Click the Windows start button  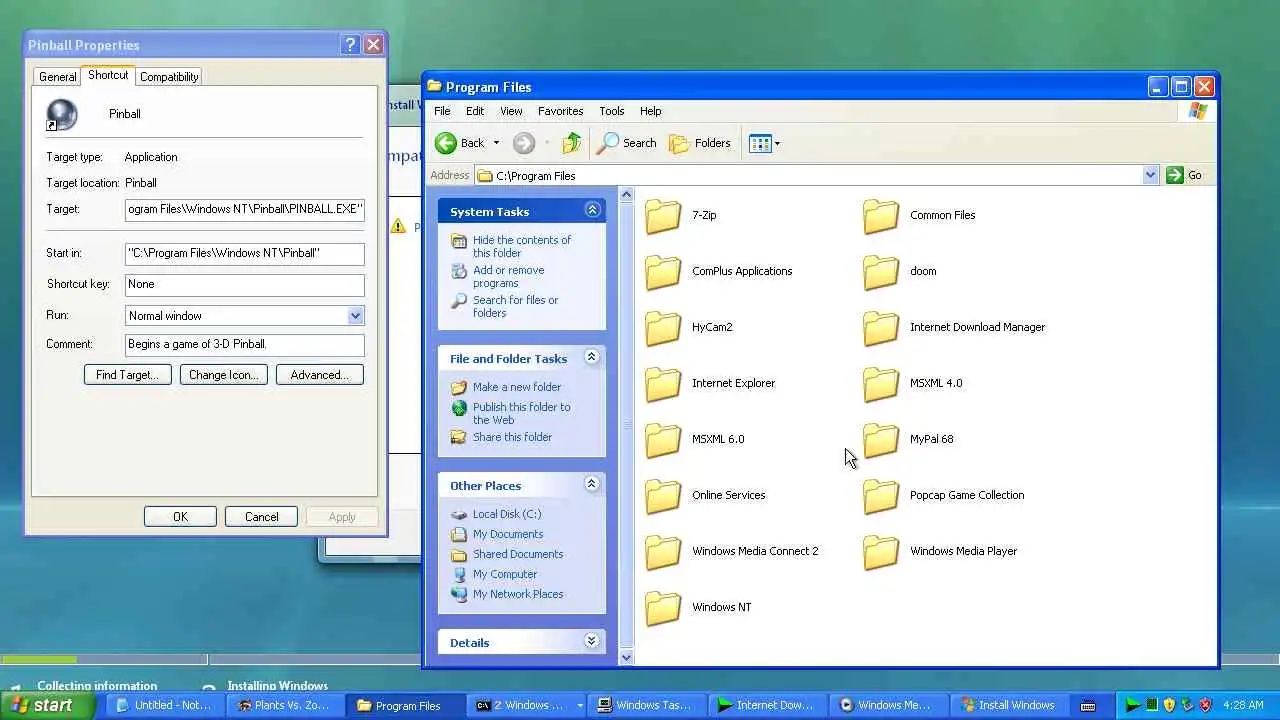(49, 705)
